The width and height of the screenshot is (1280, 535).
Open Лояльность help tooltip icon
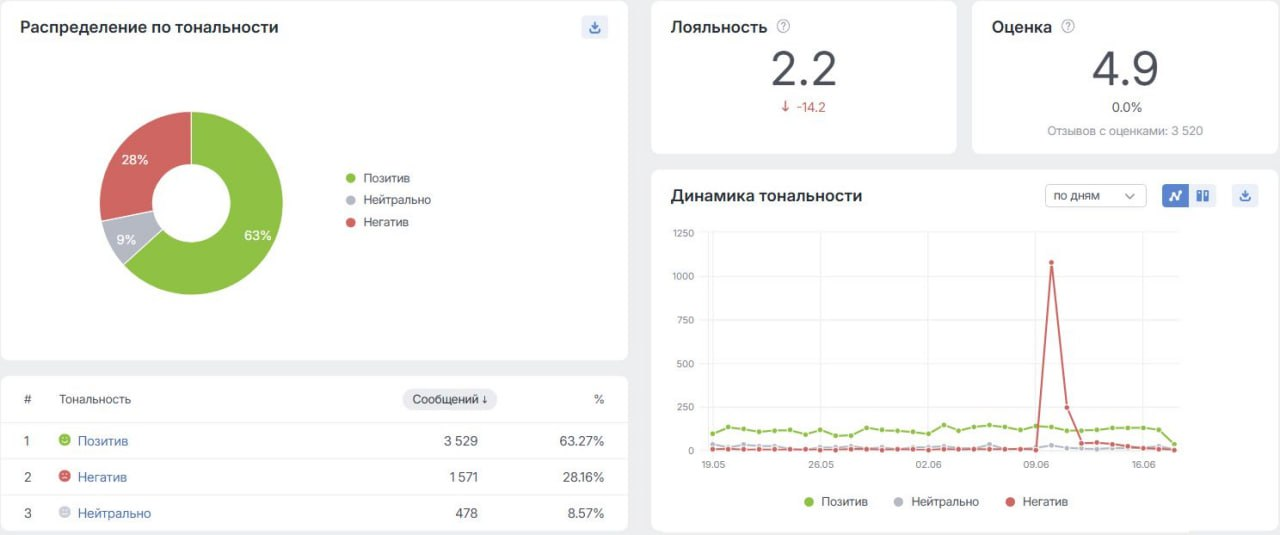tap(784, 27)
